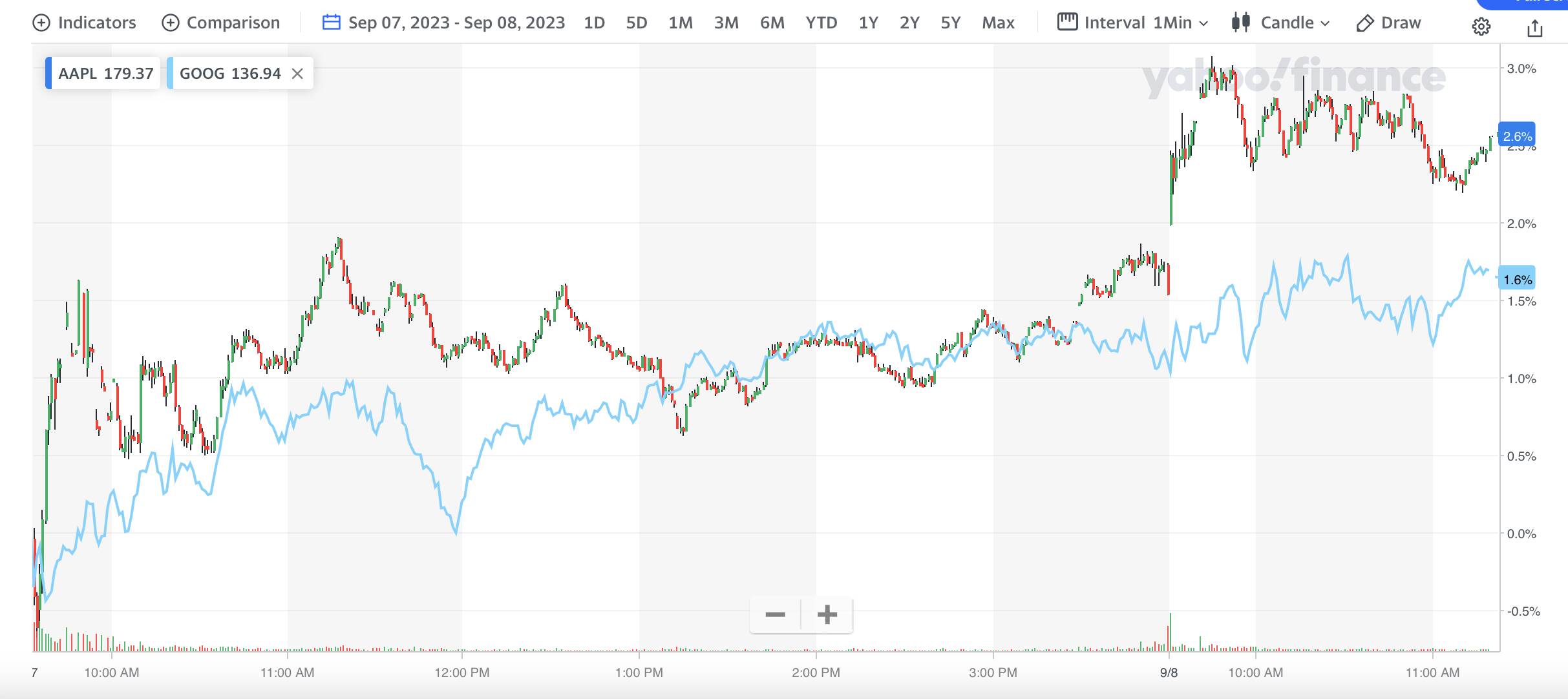Click the 2.6% AAPL price label
This screenshot has height=699, width=1568.
pyautogui.click(x=1516, y=136)
